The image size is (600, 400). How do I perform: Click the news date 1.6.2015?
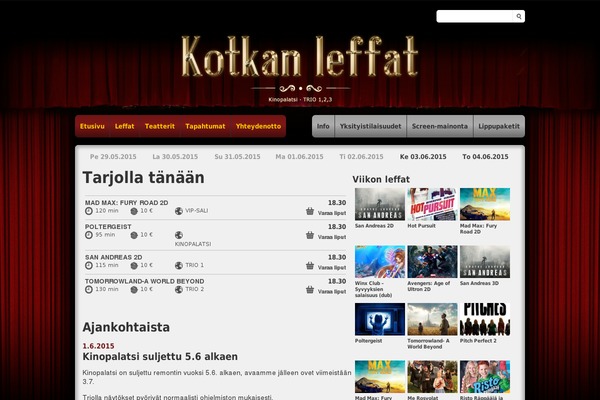click(x=98, y=346)
